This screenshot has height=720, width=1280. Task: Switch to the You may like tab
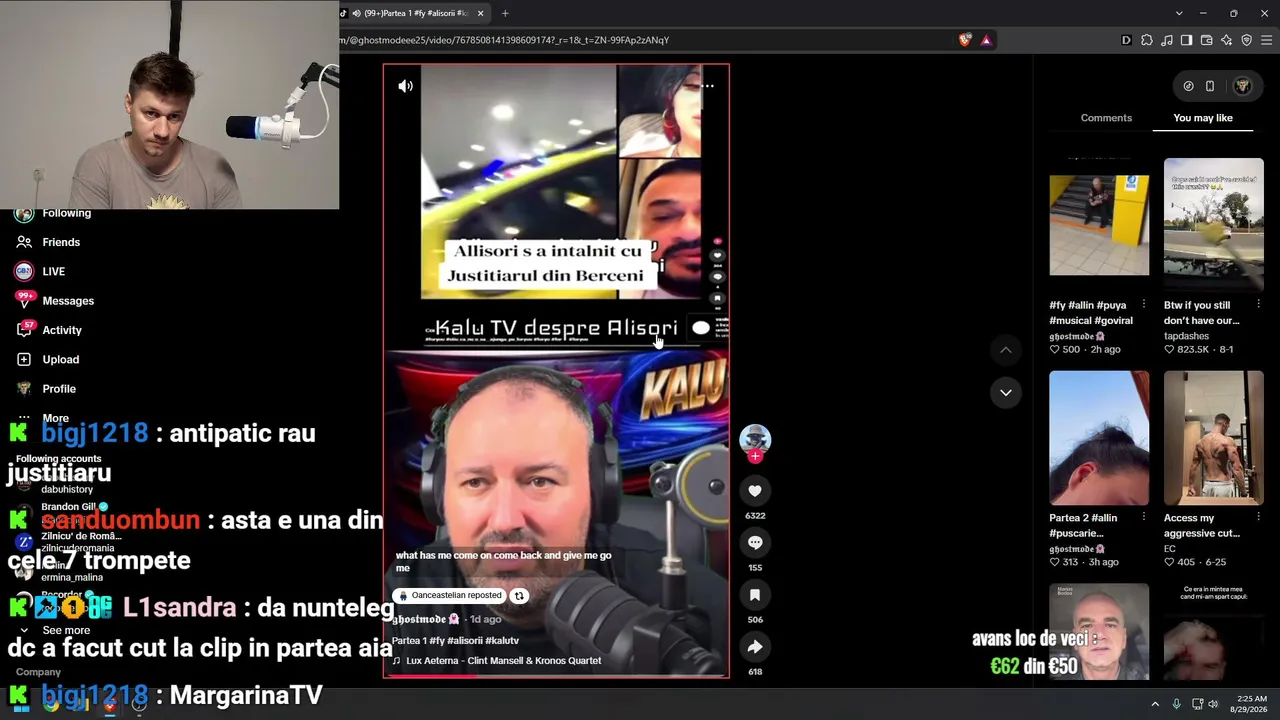click(1203, 118)
